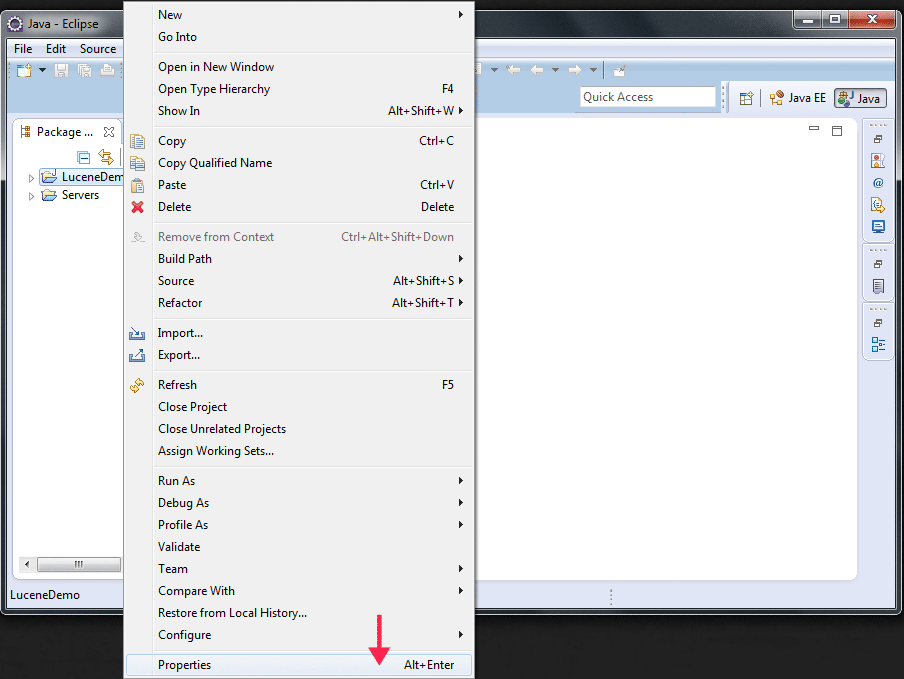The width and height of the screenshot is (904, 679).
Task: Open the Source menu in menu bar
Action: 97,49
